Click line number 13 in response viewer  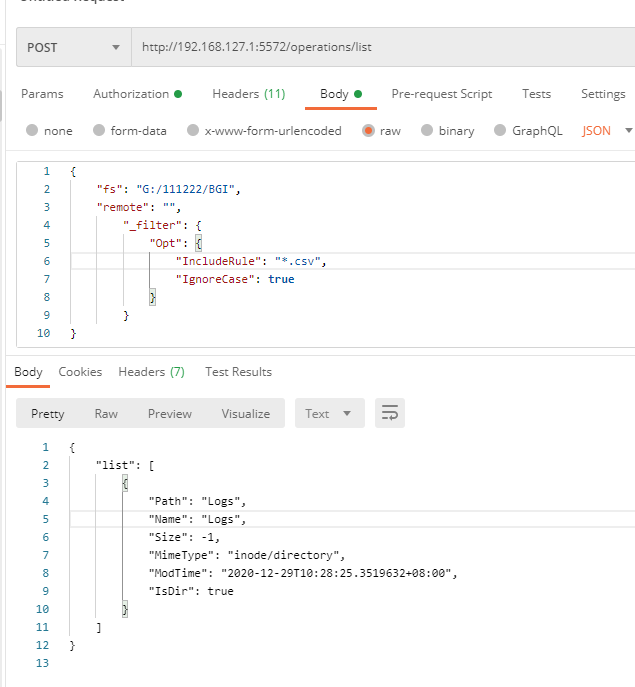click(43, 663)
